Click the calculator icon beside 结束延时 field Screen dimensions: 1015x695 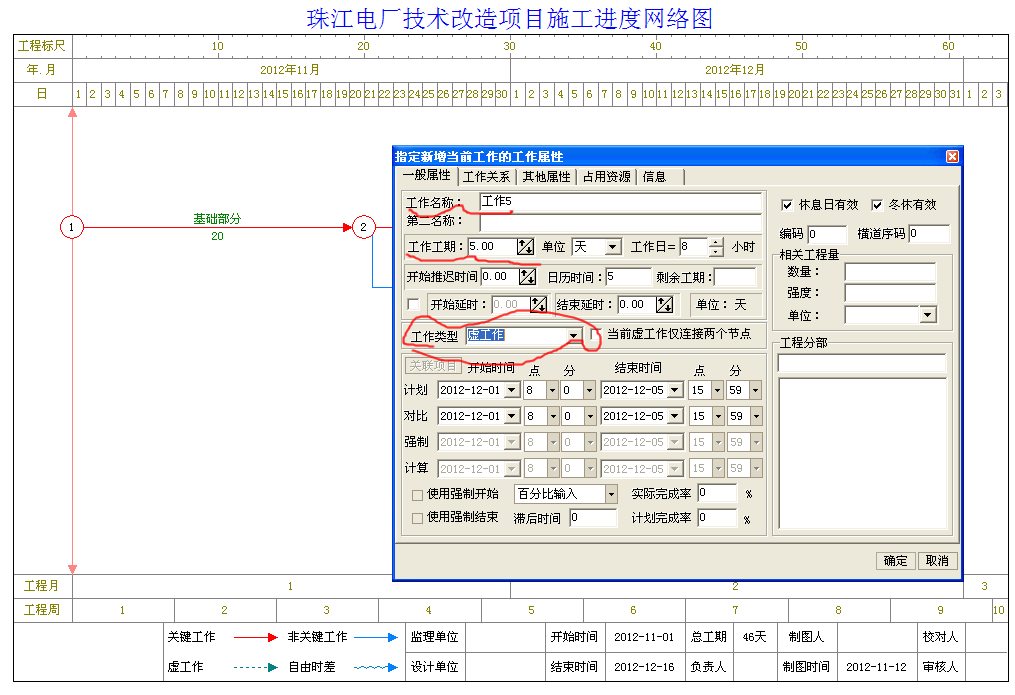(664, 304)
